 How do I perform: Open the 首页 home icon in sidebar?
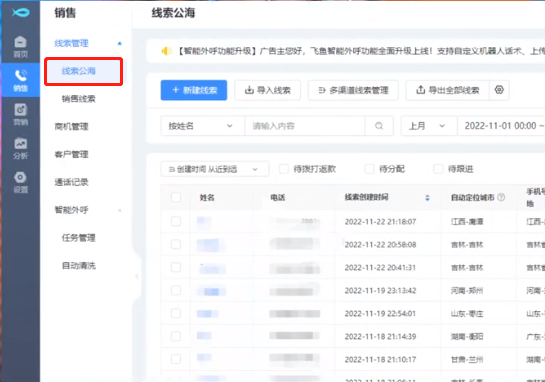click(21, 47)
